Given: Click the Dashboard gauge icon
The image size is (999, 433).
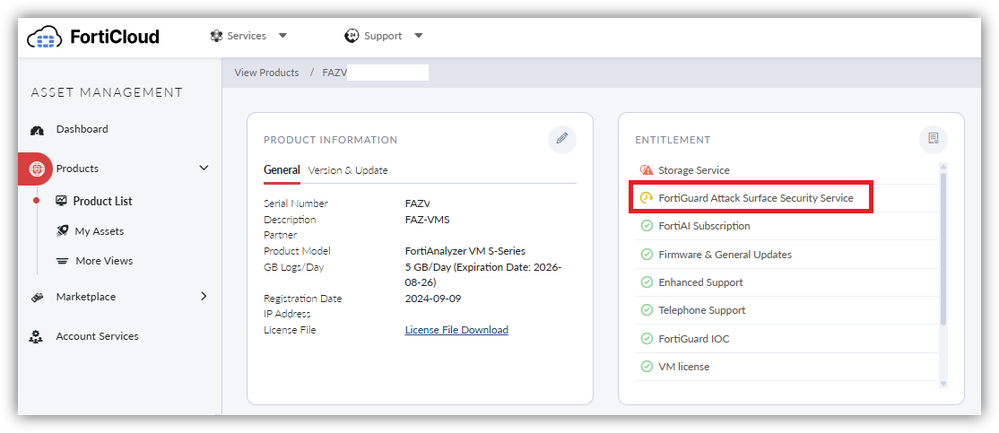Looking at the screenshot, I should click(x=38, y=130).
